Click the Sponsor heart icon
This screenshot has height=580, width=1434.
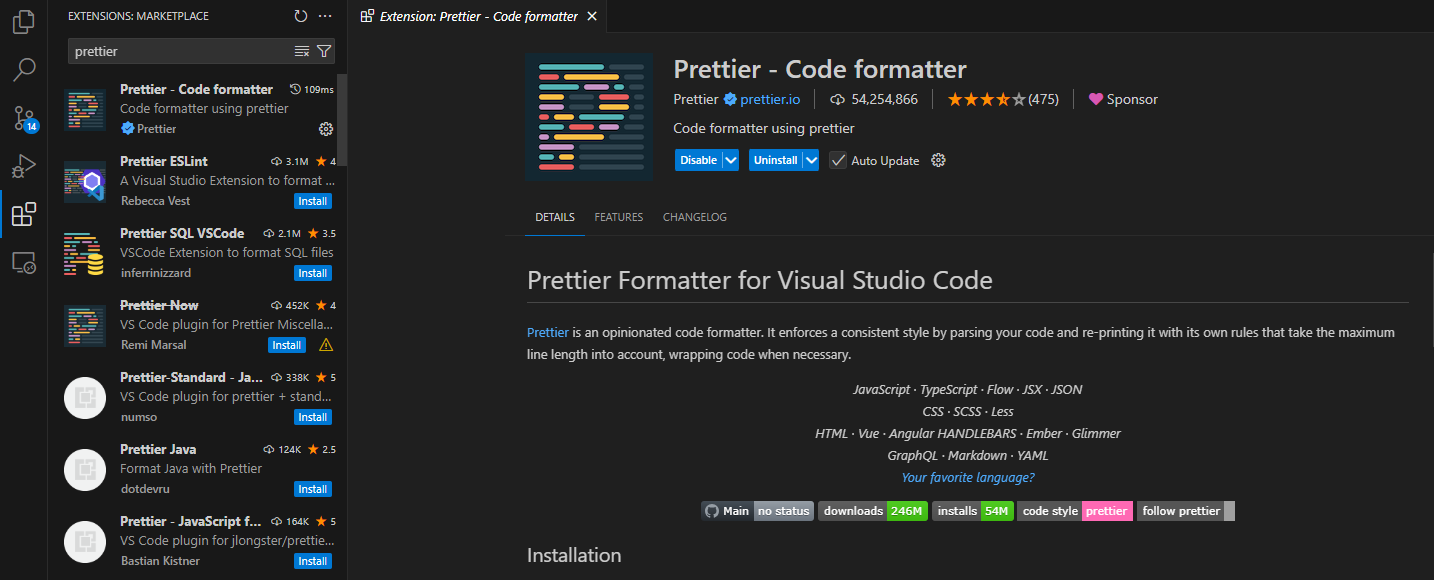tap(1095, 99)
